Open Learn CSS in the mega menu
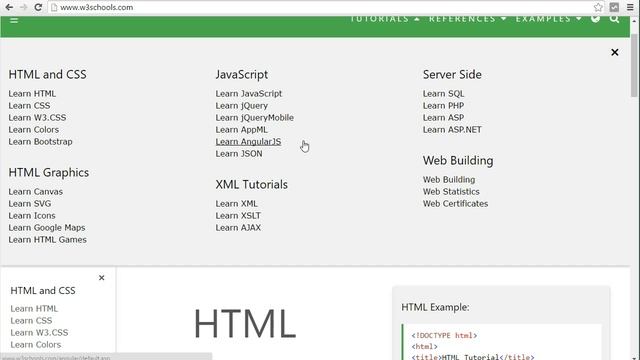Viewport: 640px width, 360px height. pos(29,106)
